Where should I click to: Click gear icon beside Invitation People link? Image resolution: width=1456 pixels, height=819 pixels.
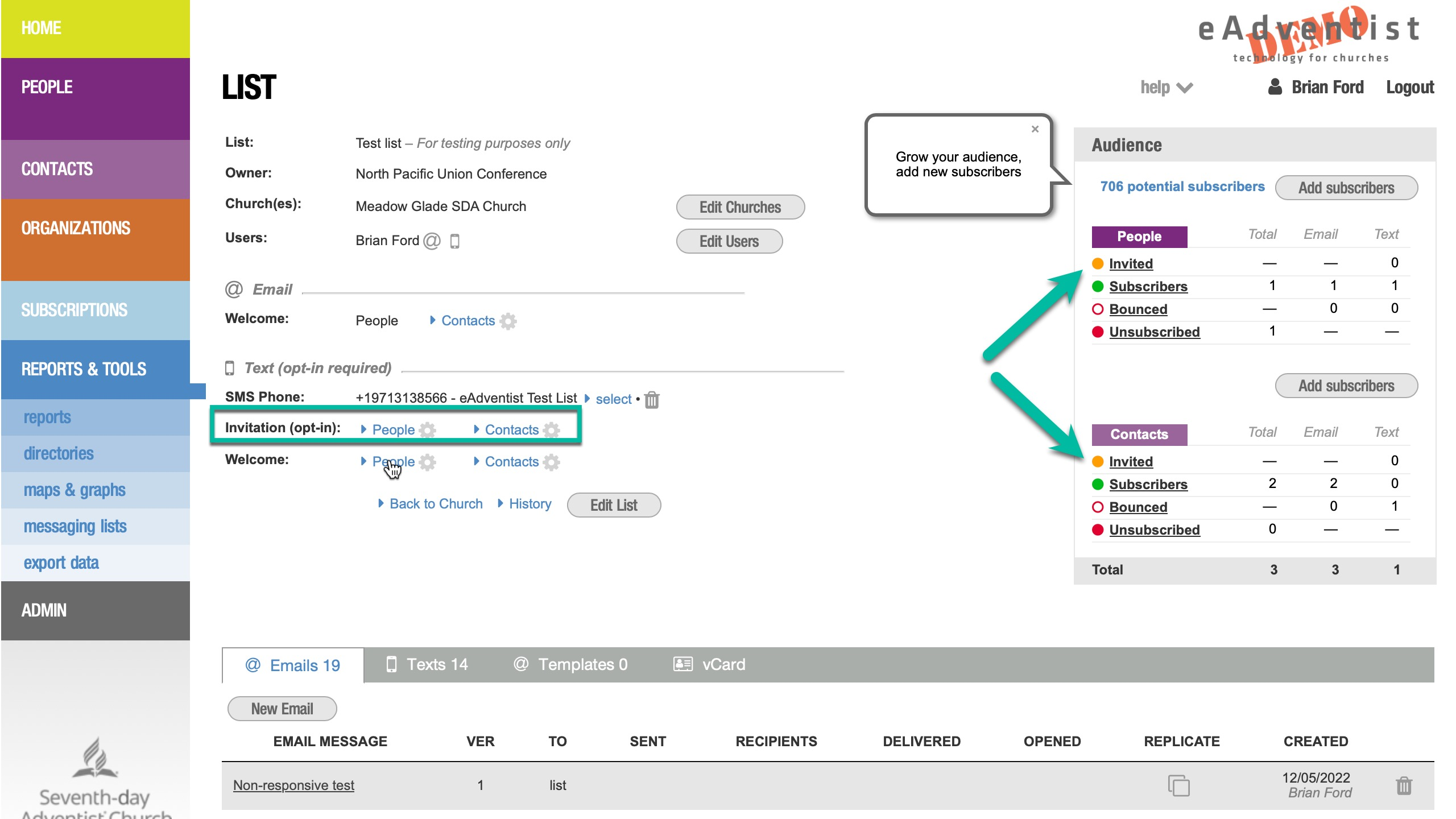point(427,430)
